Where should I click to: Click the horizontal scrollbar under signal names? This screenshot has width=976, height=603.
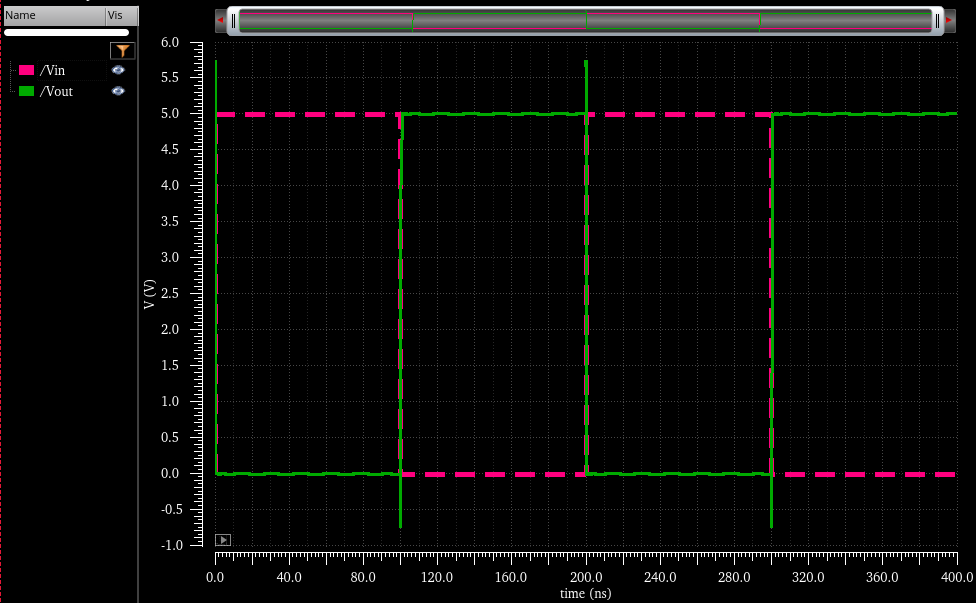coord(67,32)
